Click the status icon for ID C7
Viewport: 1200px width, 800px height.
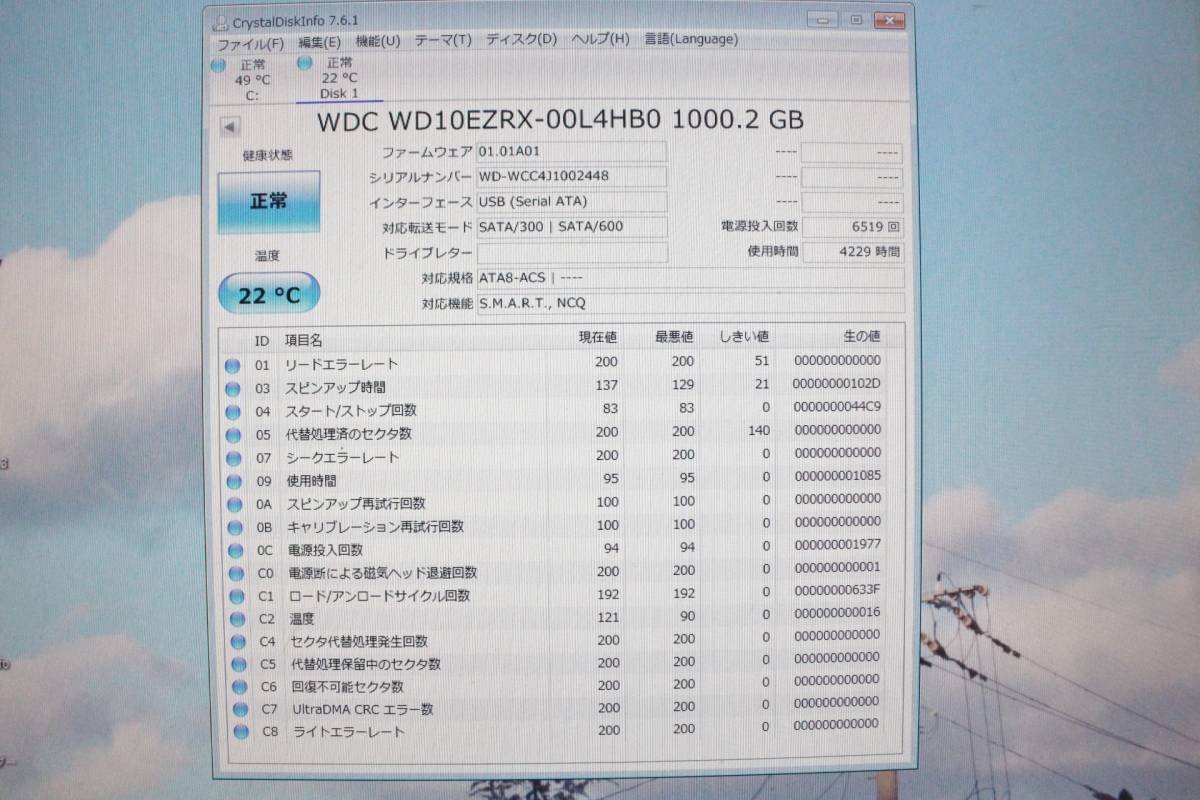(239, 710)
